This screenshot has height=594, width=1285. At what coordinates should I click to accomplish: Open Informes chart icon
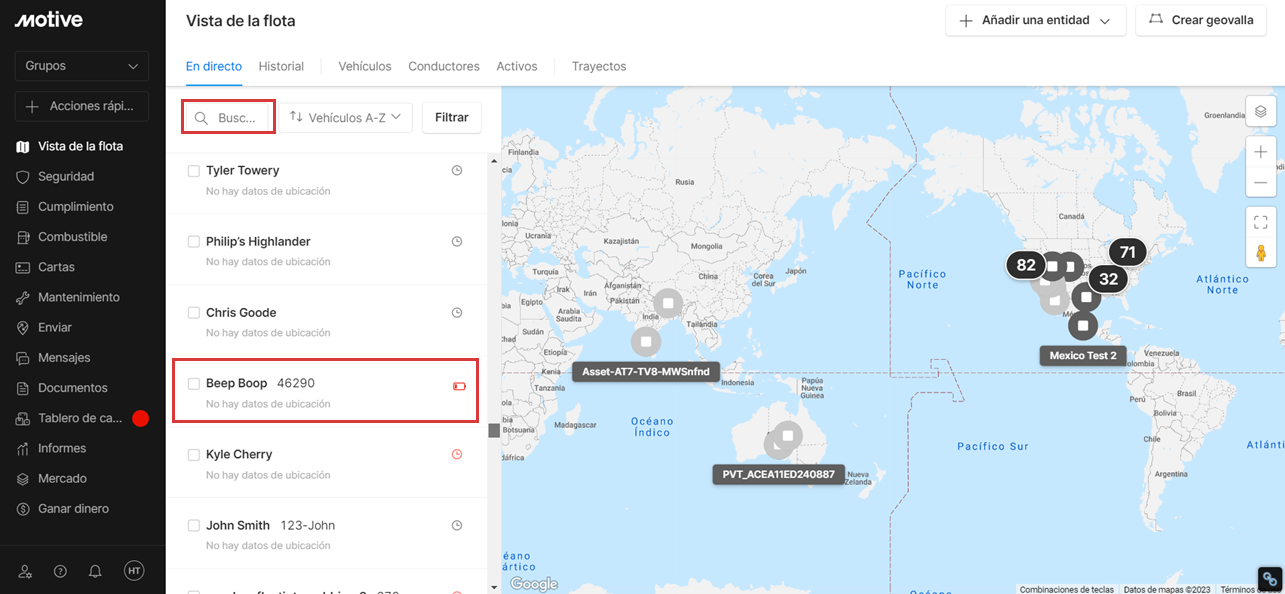pos(23,448)
